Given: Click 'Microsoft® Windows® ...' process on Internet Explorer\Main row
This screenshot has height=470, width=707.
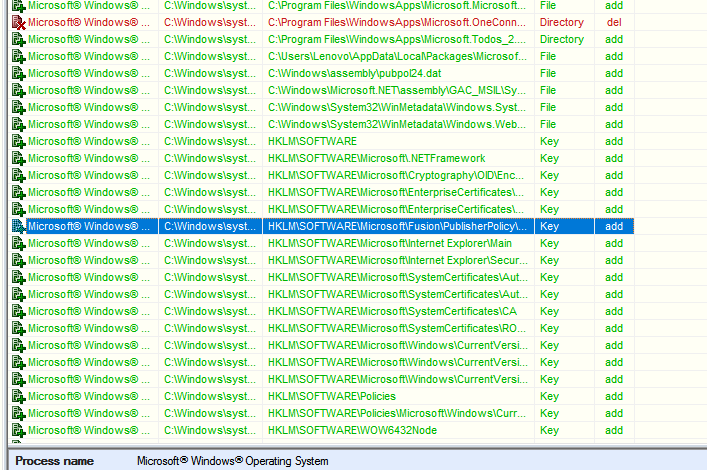Looking at the screenshot, I should (x=89, y=243).
